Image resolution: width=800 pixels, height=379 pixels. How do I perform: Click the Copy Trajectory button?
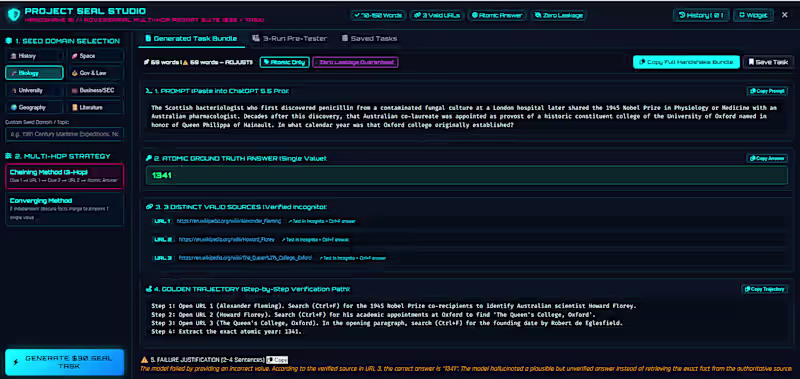[x=764, y=289]
